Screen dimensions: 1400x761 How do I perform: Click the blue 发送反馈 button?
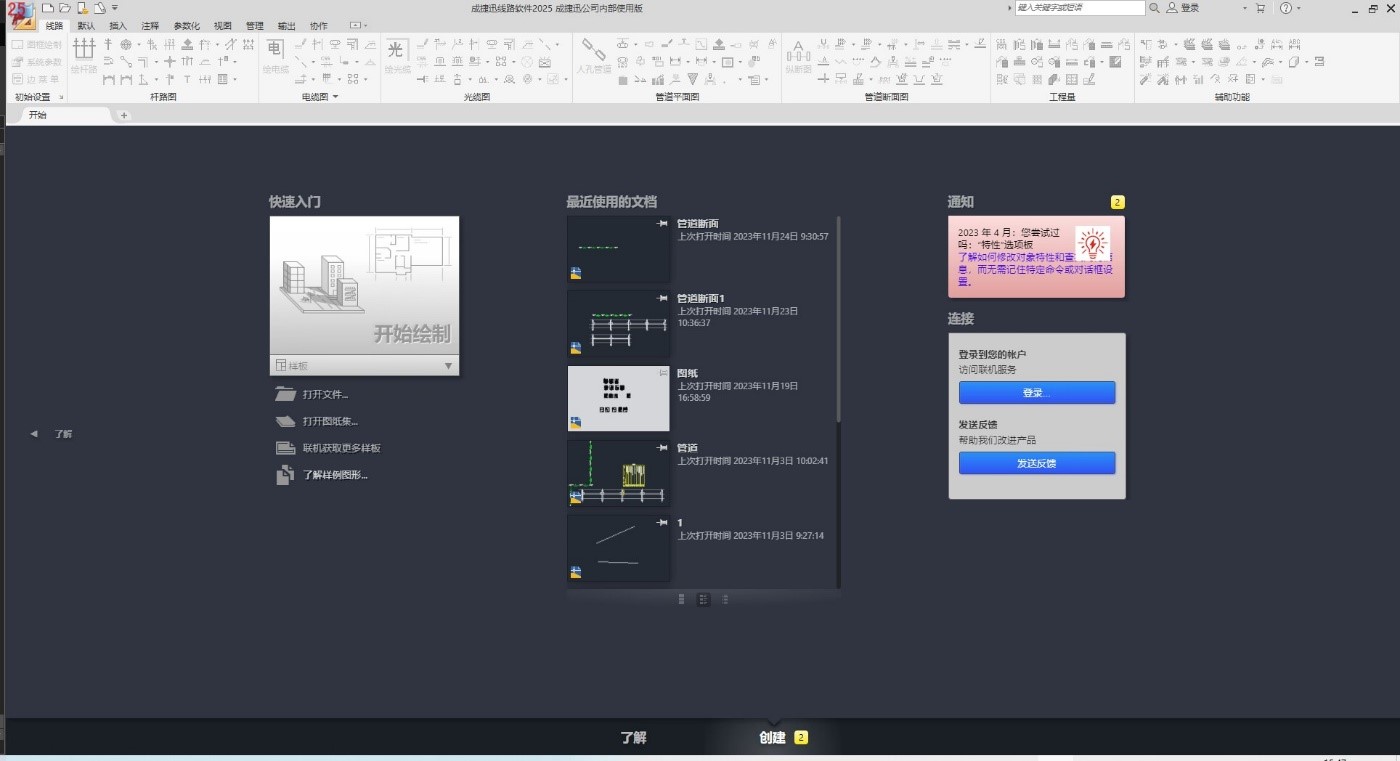click(x=1036, y=463)
